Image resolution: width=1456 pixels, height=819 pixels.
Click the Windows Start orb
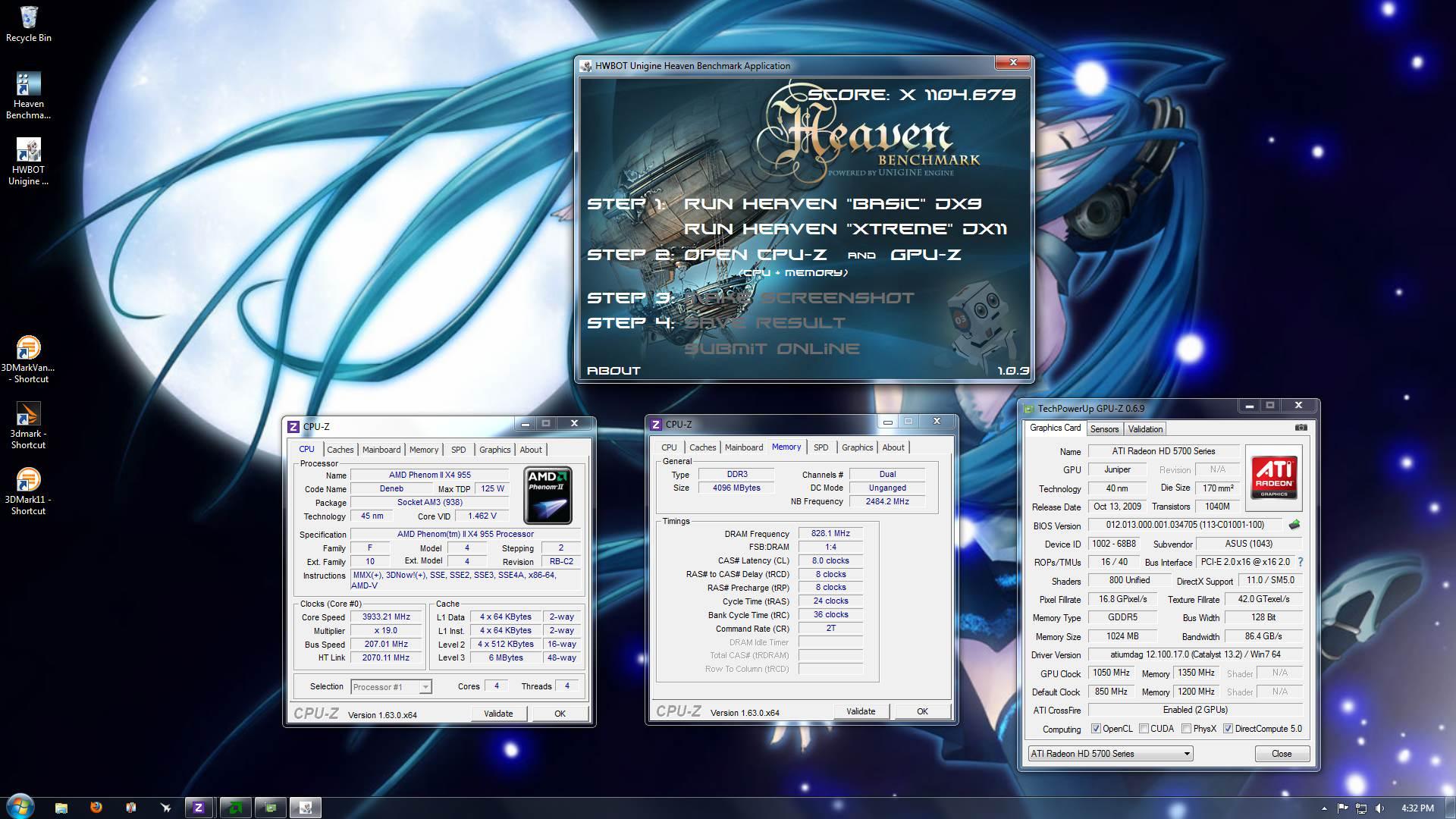pos(20,807)
